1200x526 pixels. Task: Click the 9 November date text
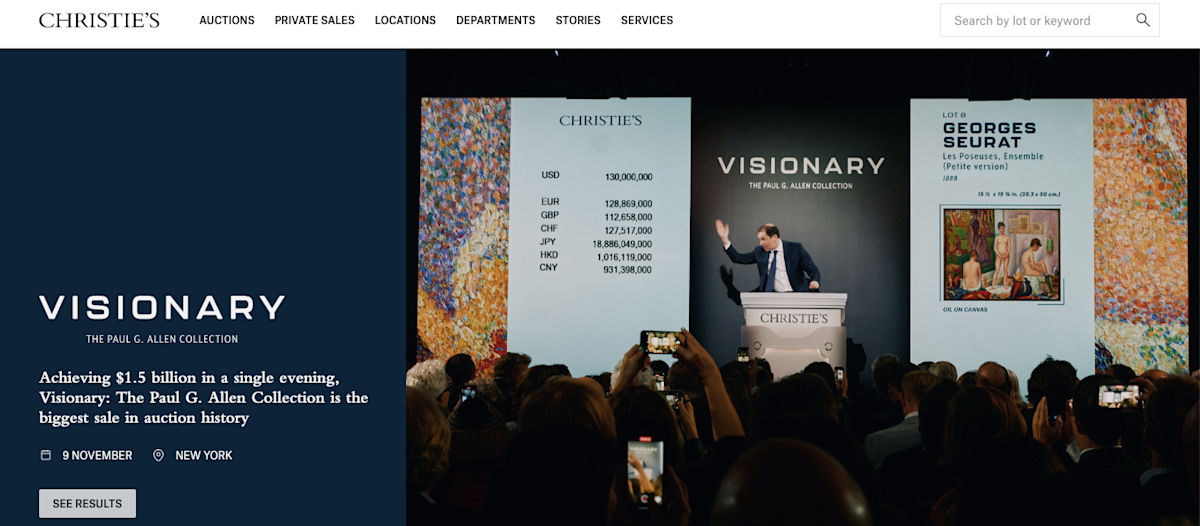pos(97,455)
